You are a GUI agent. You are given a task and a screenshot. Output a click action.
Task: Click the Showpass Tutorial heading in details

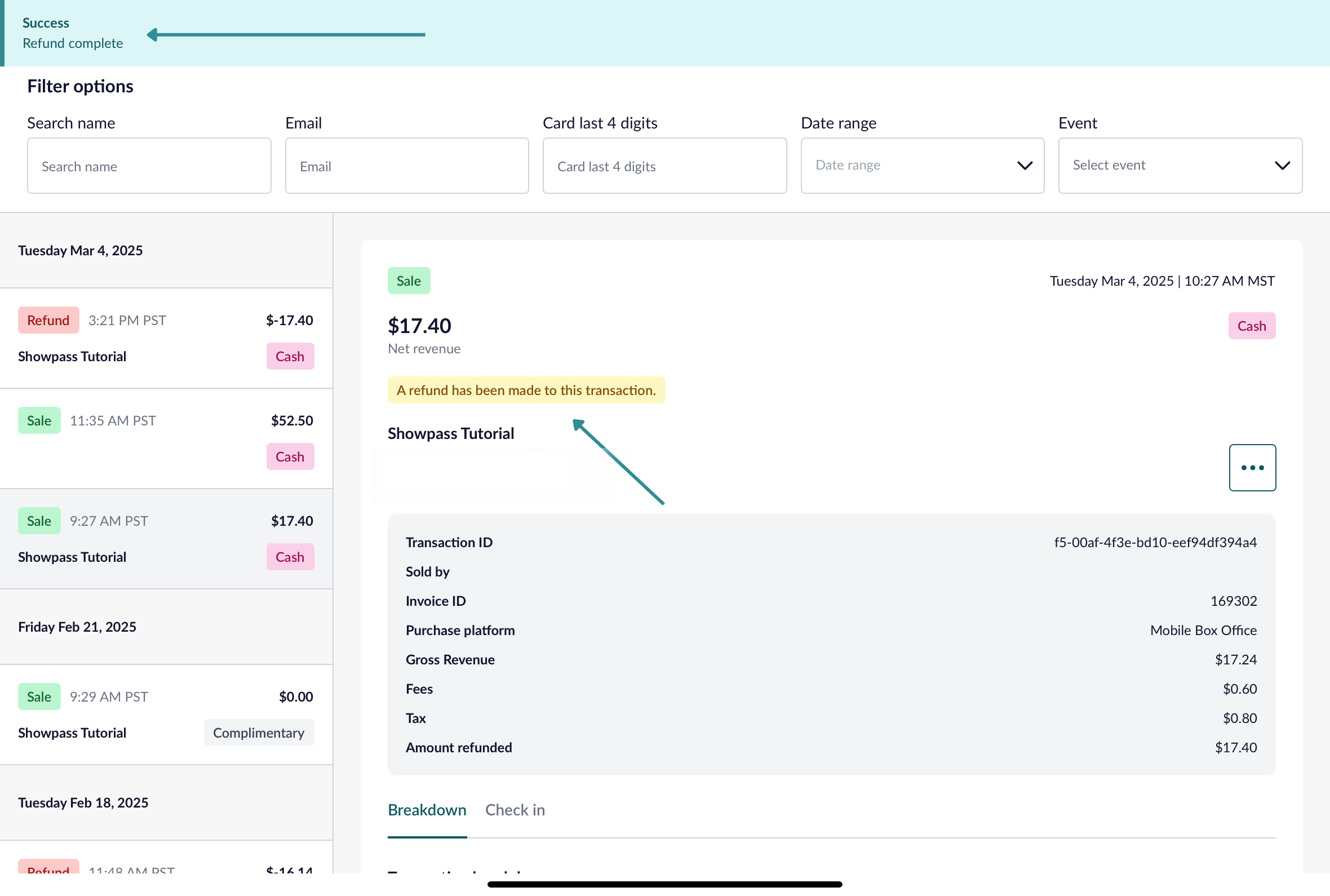point(451,433)
